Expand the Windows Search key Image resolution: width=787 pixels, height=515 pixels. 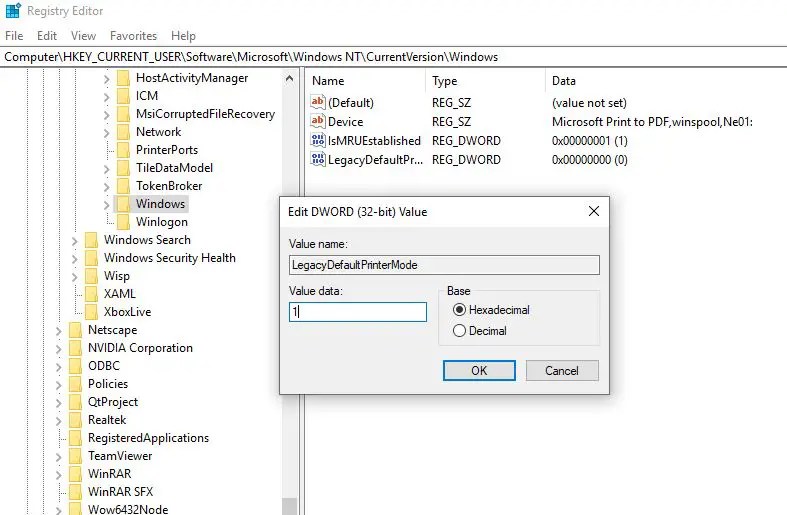(74, 241)
